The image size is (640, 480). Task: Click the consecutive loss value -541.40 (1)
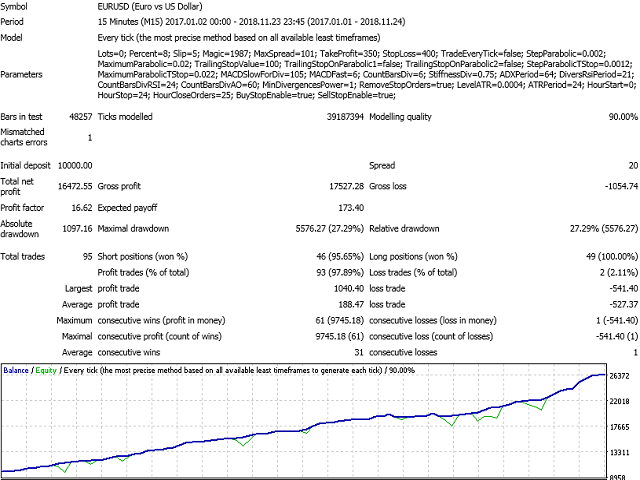click(617, 336)
